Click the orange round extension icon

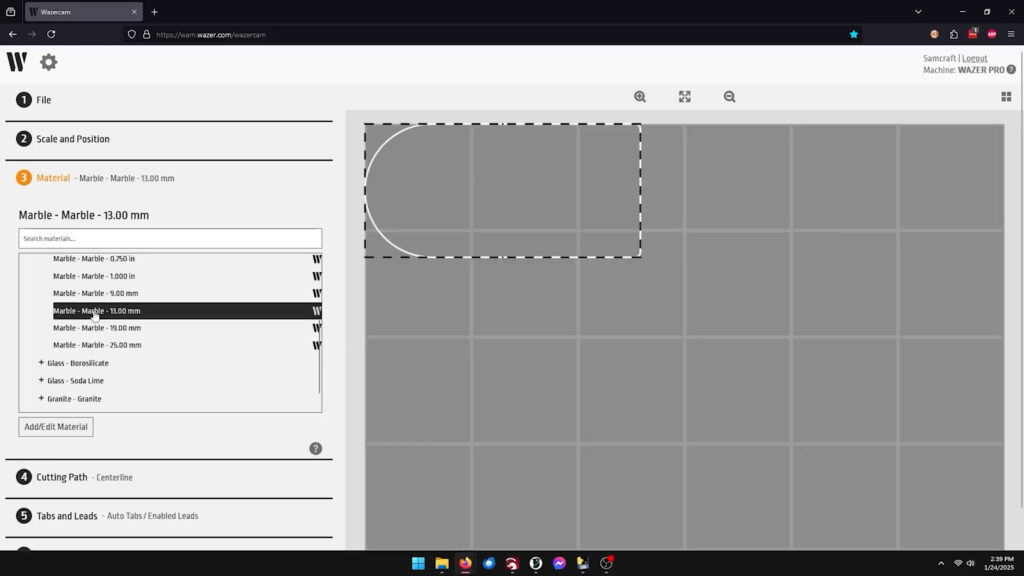(x=935, y=35)
